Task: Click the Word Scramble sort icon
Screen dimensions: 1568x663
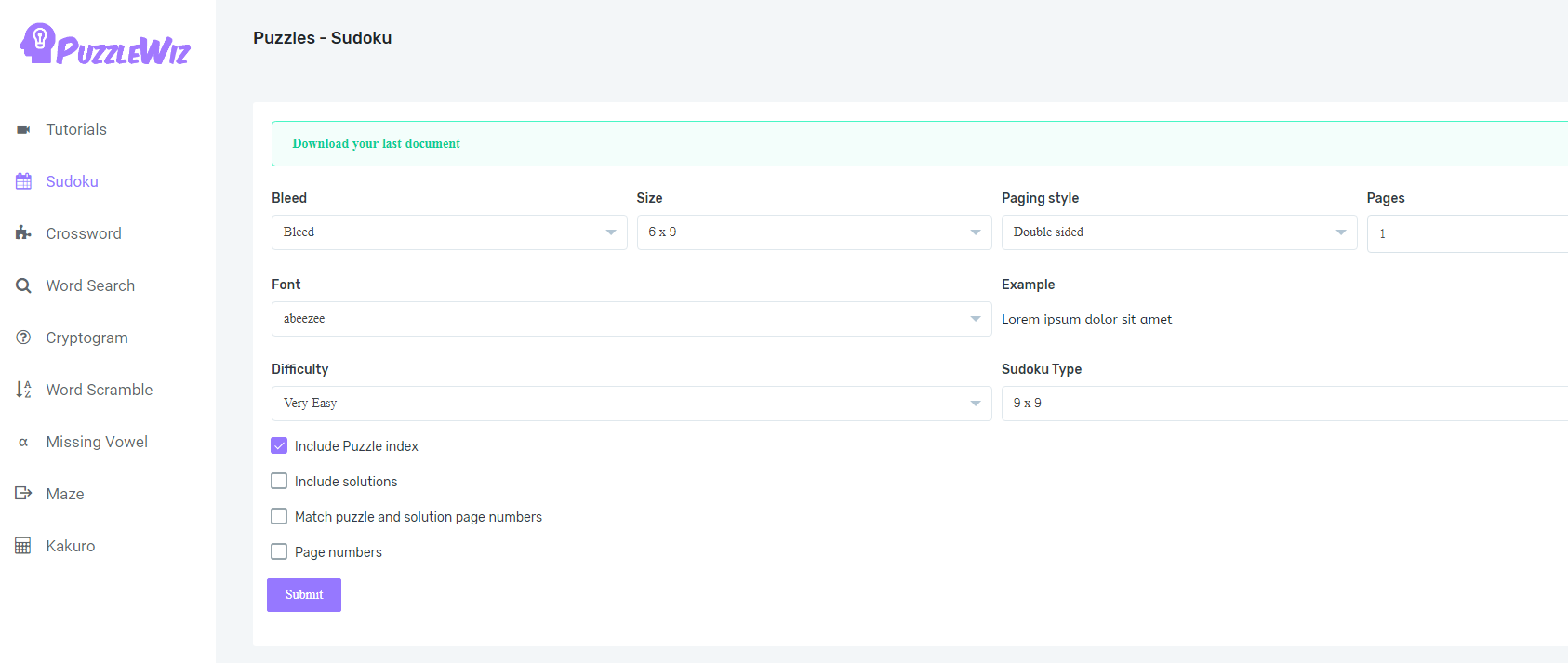Action: coord(23,390)
